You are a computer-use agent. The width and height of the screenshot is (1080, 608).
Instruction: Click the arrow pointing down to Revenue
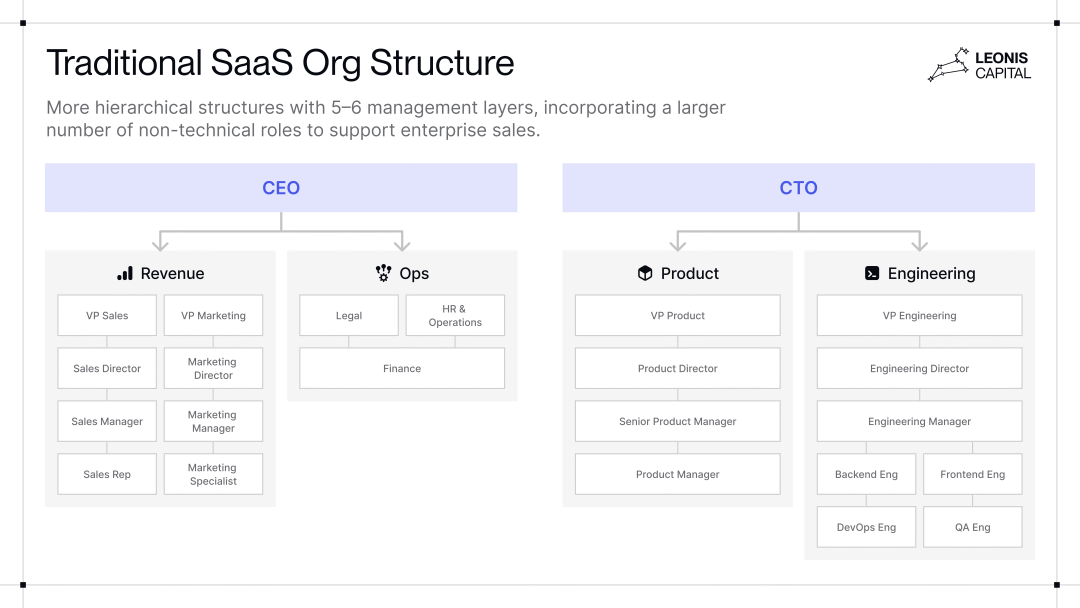point(160,242)
